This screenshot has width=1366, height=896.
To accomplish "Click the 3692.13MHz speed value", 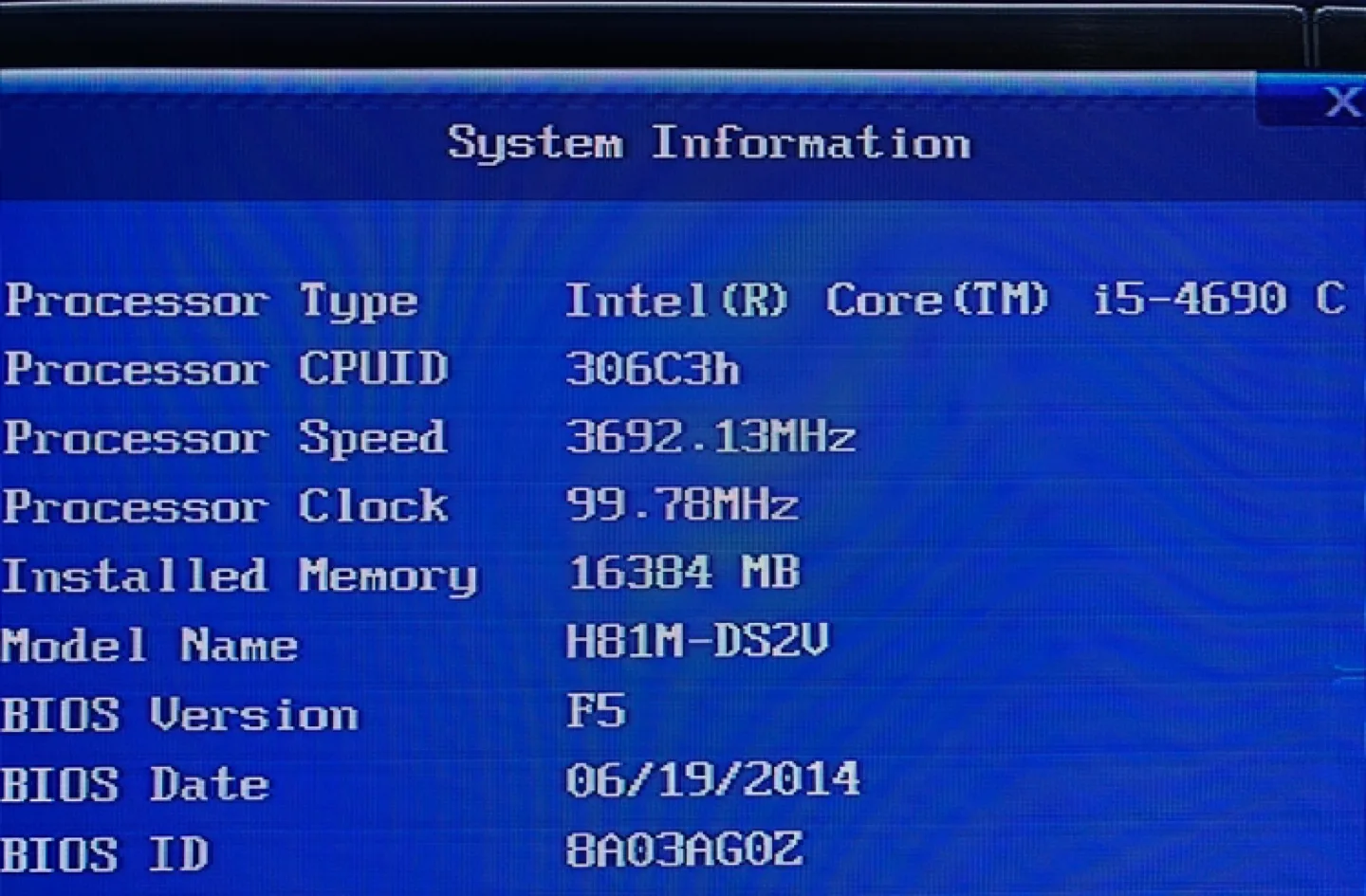I will tap(711, 436).
